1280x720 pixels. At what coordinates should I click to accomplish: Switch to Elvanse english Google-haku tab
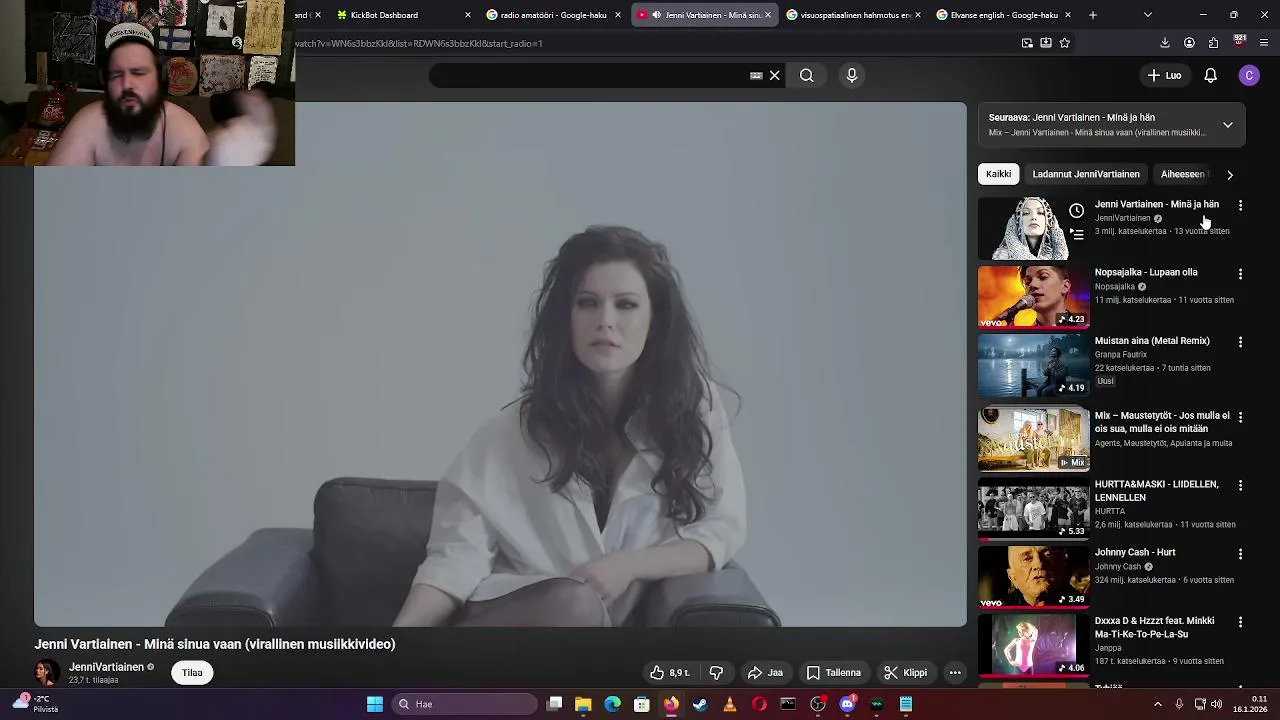tap(1003, 15)
